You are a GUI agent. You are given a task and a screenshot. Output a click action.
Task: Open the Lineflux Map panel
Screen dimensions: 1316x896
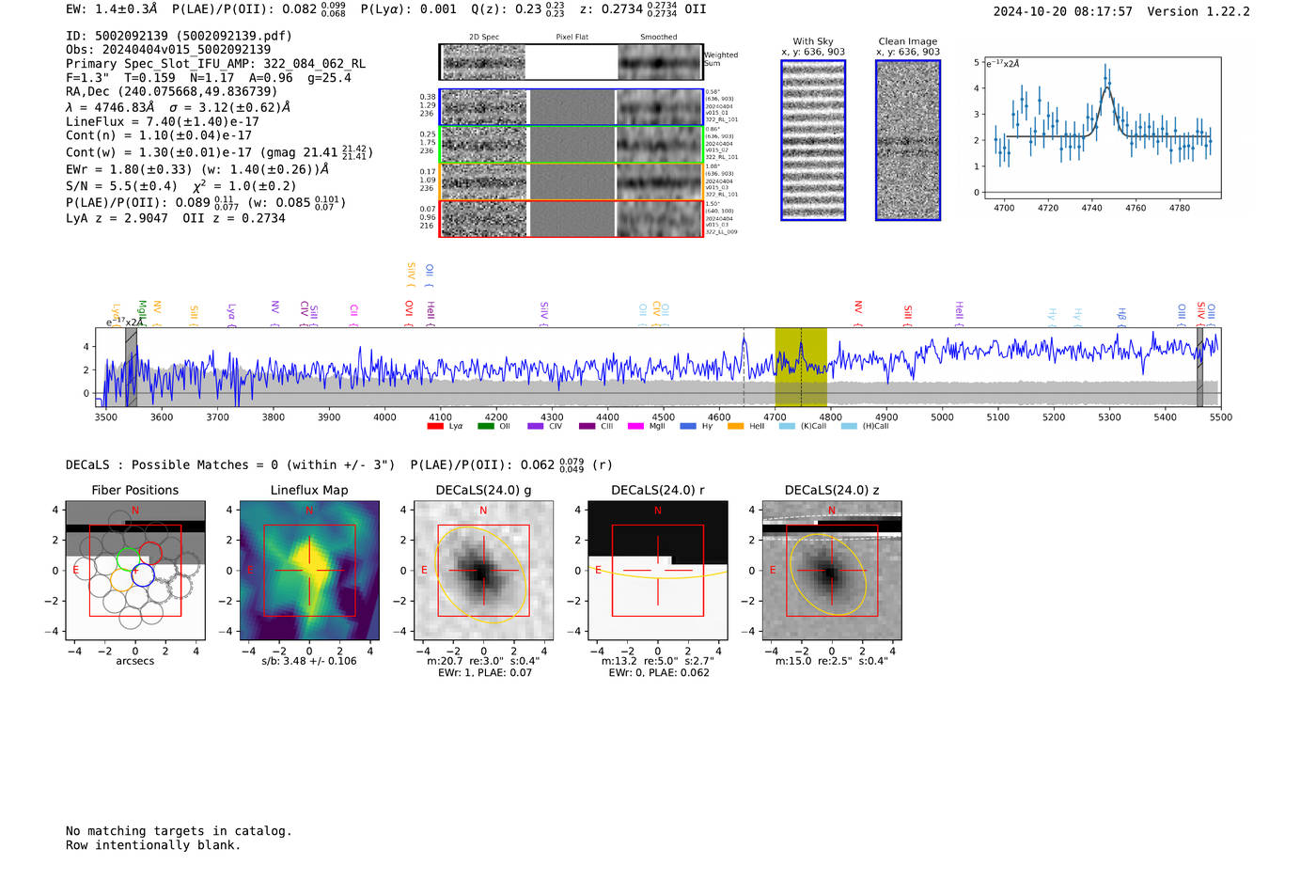309,572
